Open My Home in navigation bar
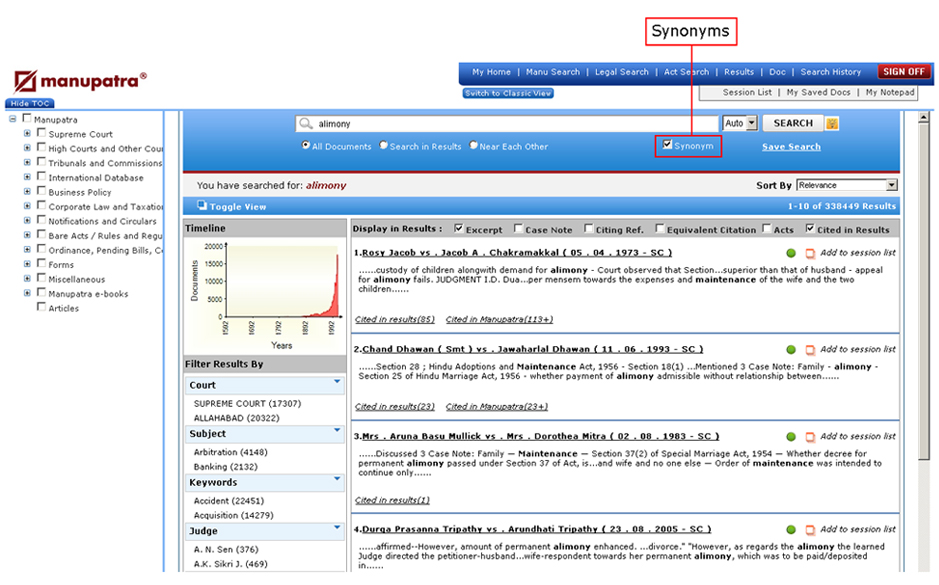The height and width of the screenshot is (585, 939). point(491,72)
